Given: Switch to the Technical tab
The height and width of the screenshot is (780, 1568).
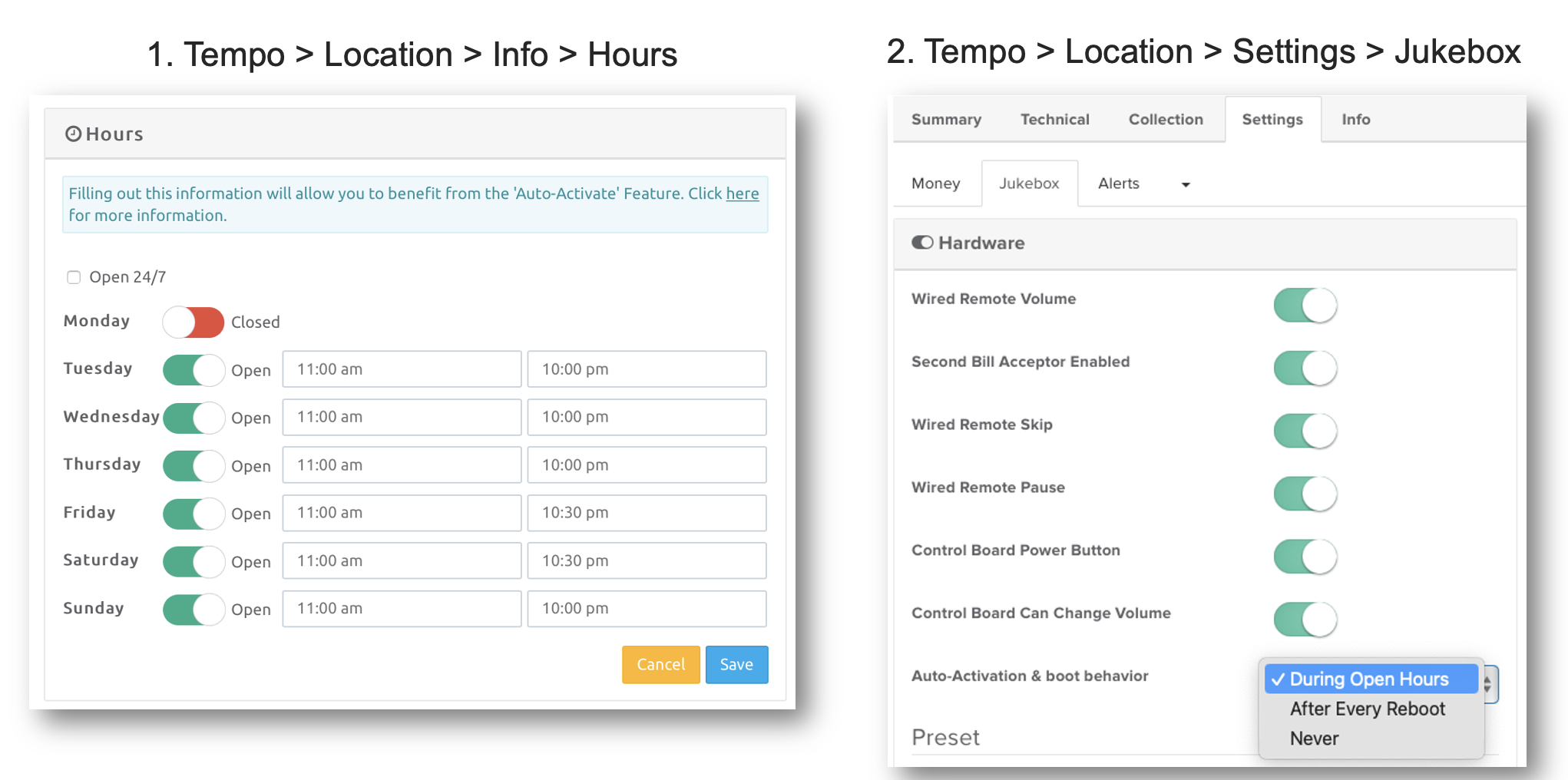Looking at the screenshot, I should click(x=1054, y=120).
